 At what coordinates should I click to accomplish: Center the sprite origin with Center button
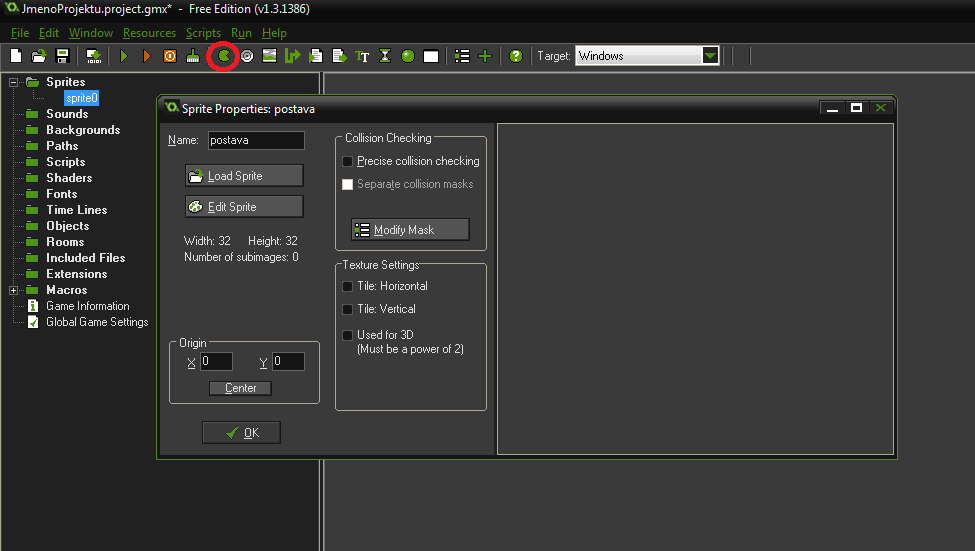(x=240, y=388)
